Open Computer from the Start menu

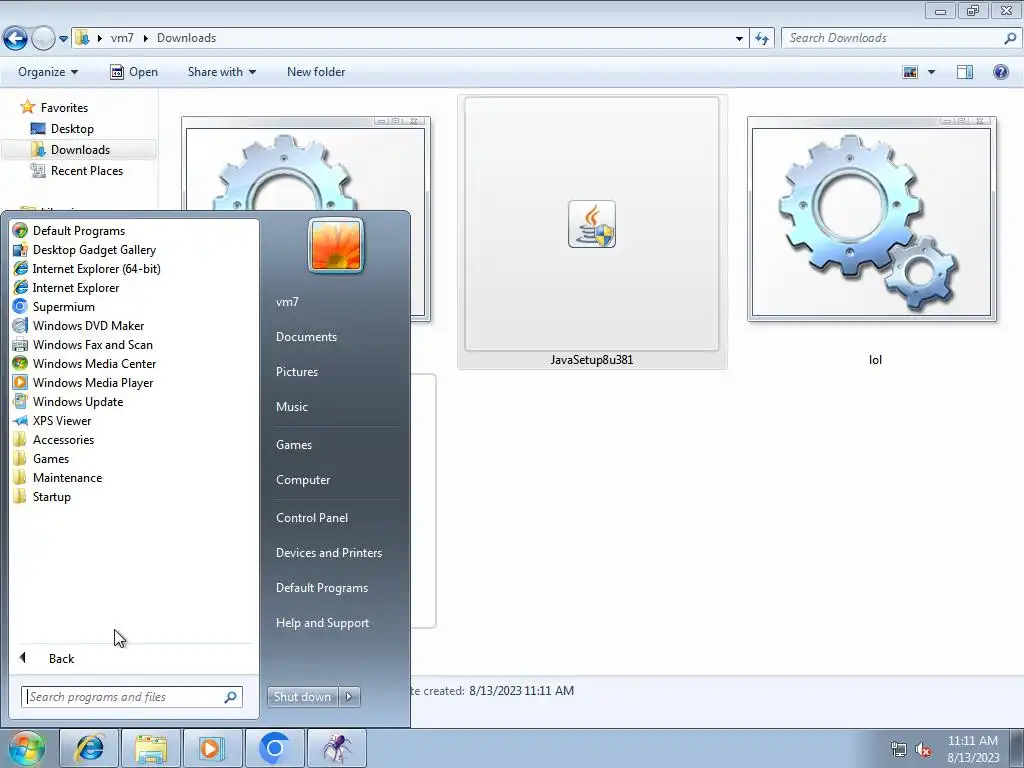click(303, 480)
